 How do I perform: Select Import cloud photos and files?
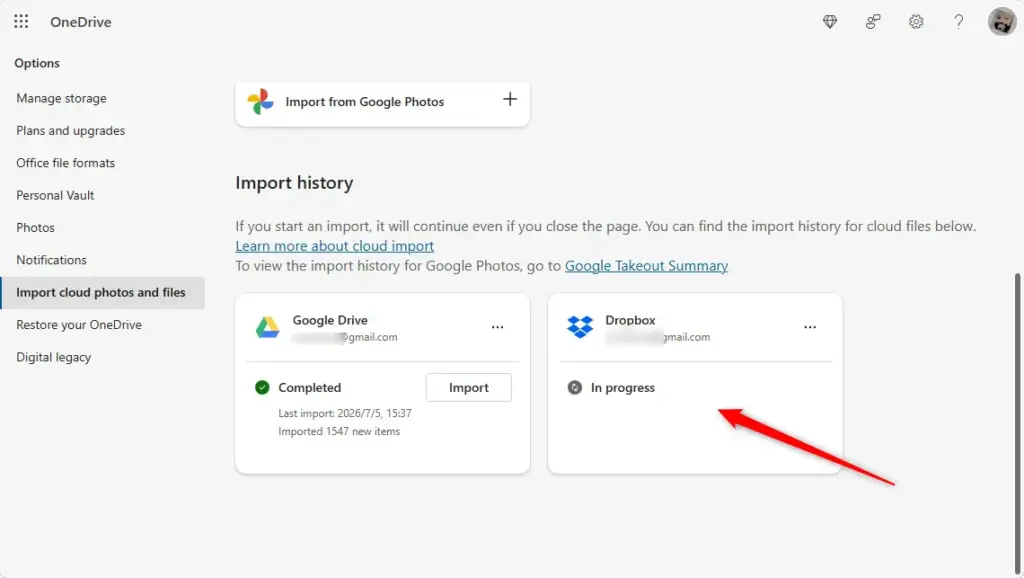(103, 293)
